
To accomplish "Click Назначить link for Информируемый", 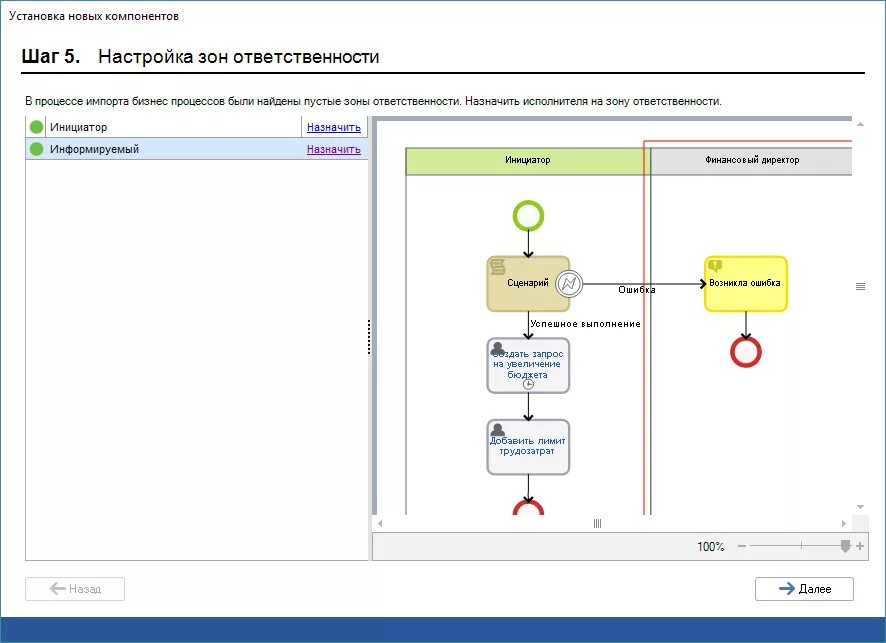I will (x=333, y=150).
